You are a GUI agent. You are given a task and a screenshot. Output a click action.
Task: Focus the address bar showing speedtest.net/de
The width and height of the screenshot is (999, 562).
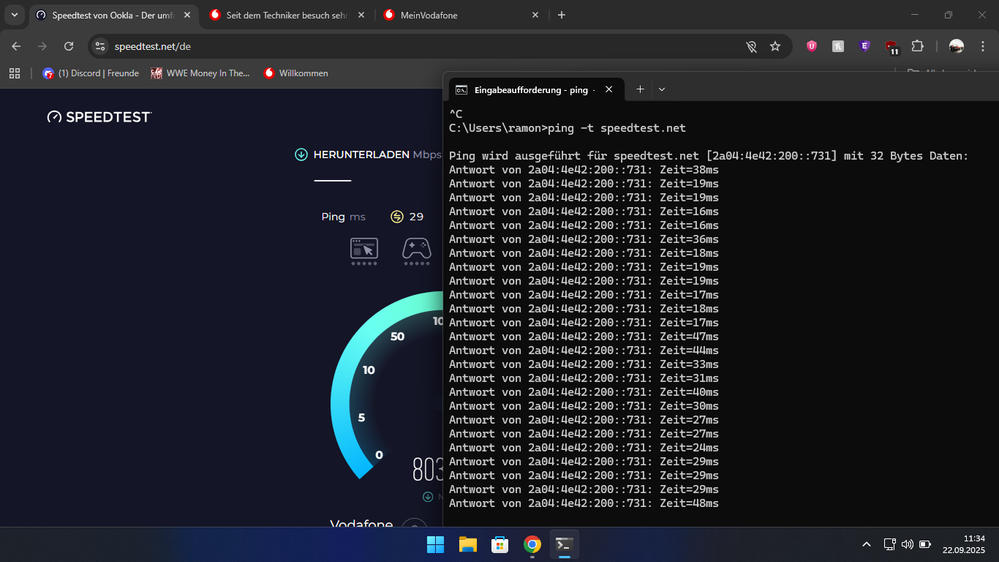pyautogui.click(x=420, y=46)
